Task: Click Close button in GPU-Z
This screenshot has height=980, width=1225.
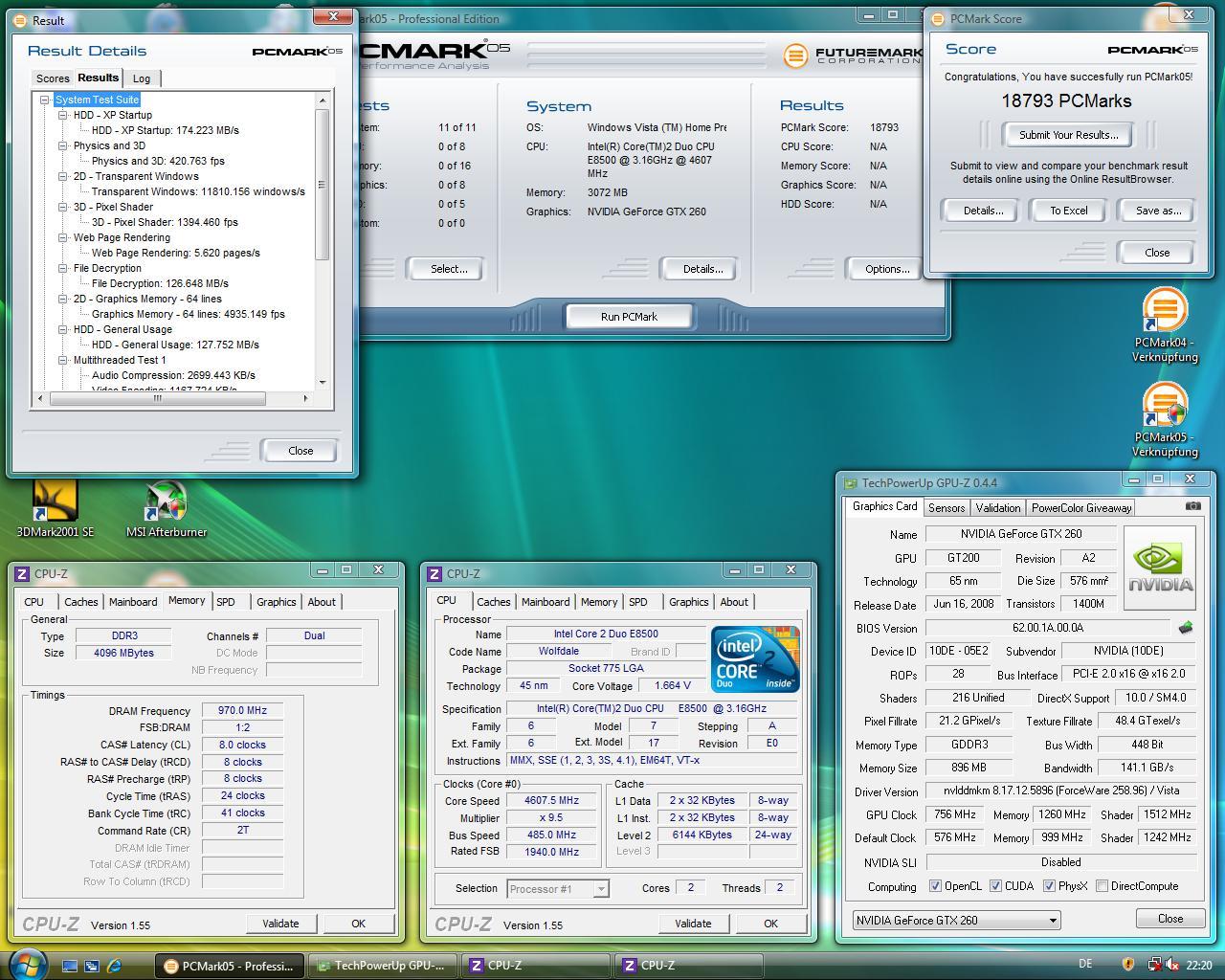Action: pos(1169,918)
